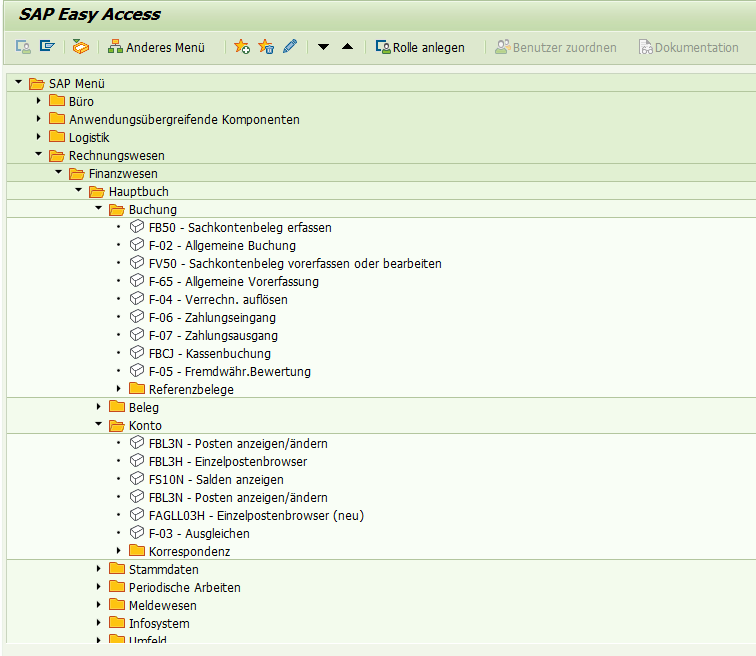The width and height of the screenshot is (756, 656).
Task: Select the Infosystem folder label
Action: [159, 624]
